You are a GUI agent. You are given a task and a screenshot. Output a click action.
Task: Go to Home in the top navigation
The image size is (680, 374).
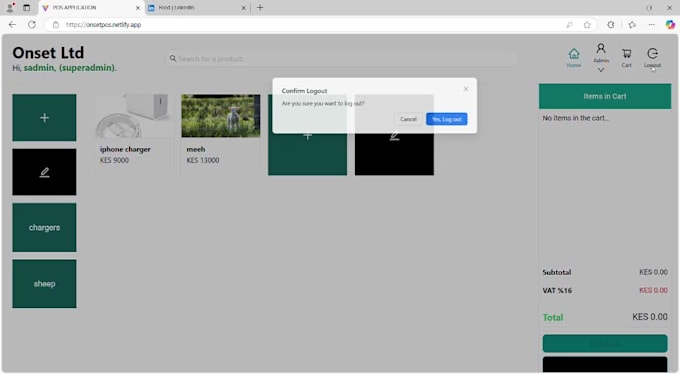573,58
